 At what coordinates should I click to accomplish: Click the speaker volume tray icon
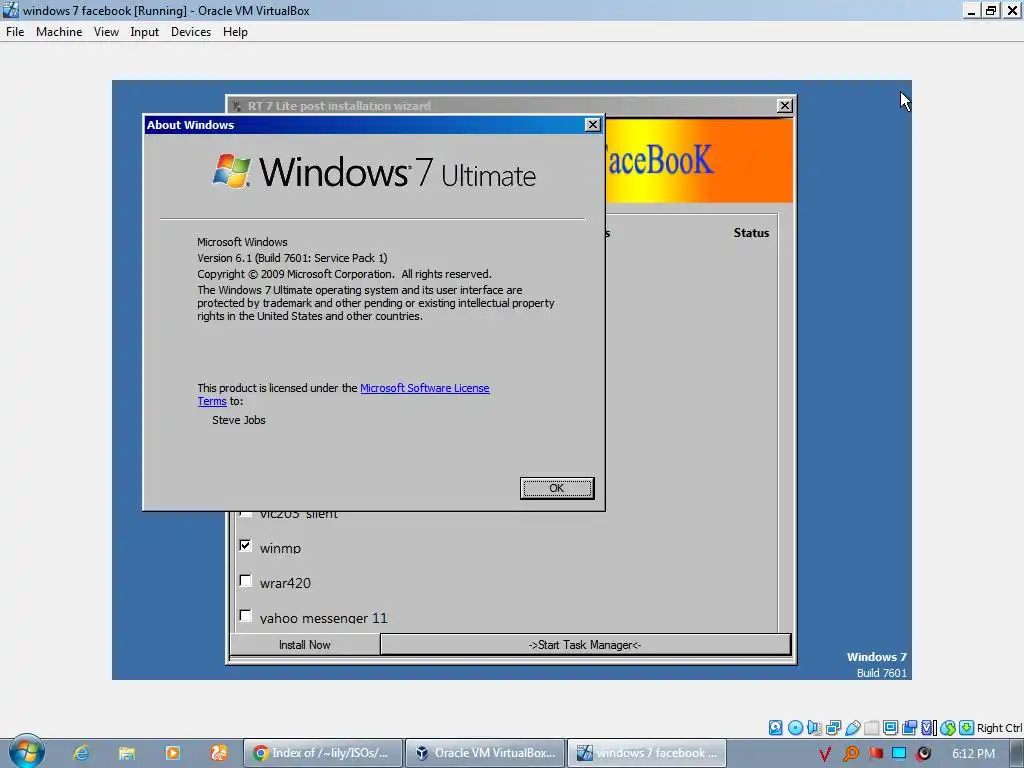pyautogui.click(x=923, y=754)
